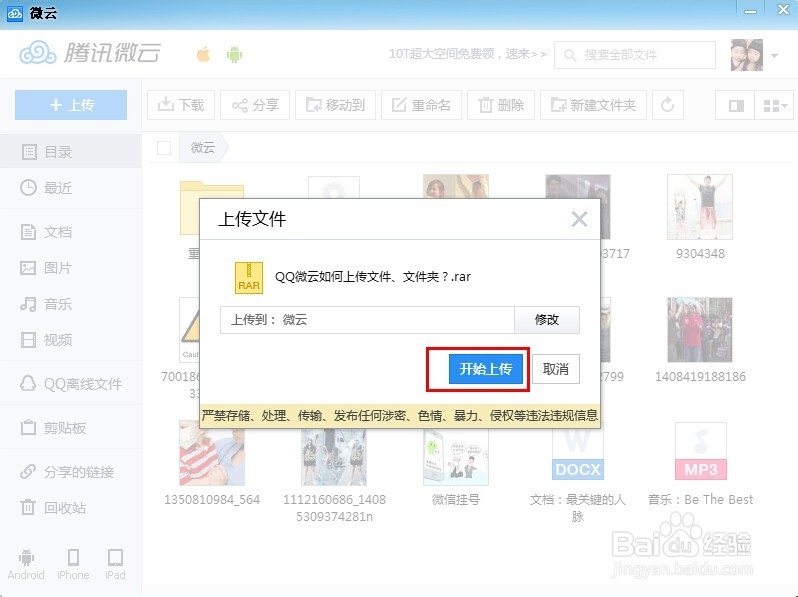Click the 10T超大空间免费领 promo link
This screenshot has width=798, height=597.
coord(468,54)
